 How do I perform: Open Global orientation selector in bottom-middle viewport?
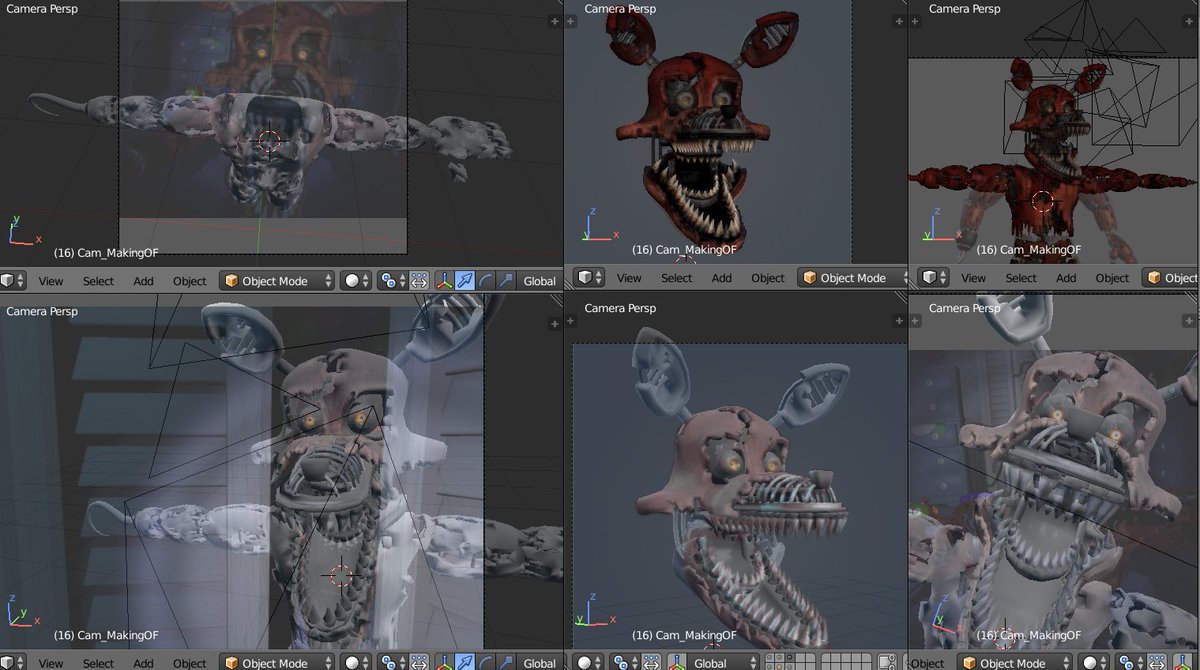tap(724, 663)
